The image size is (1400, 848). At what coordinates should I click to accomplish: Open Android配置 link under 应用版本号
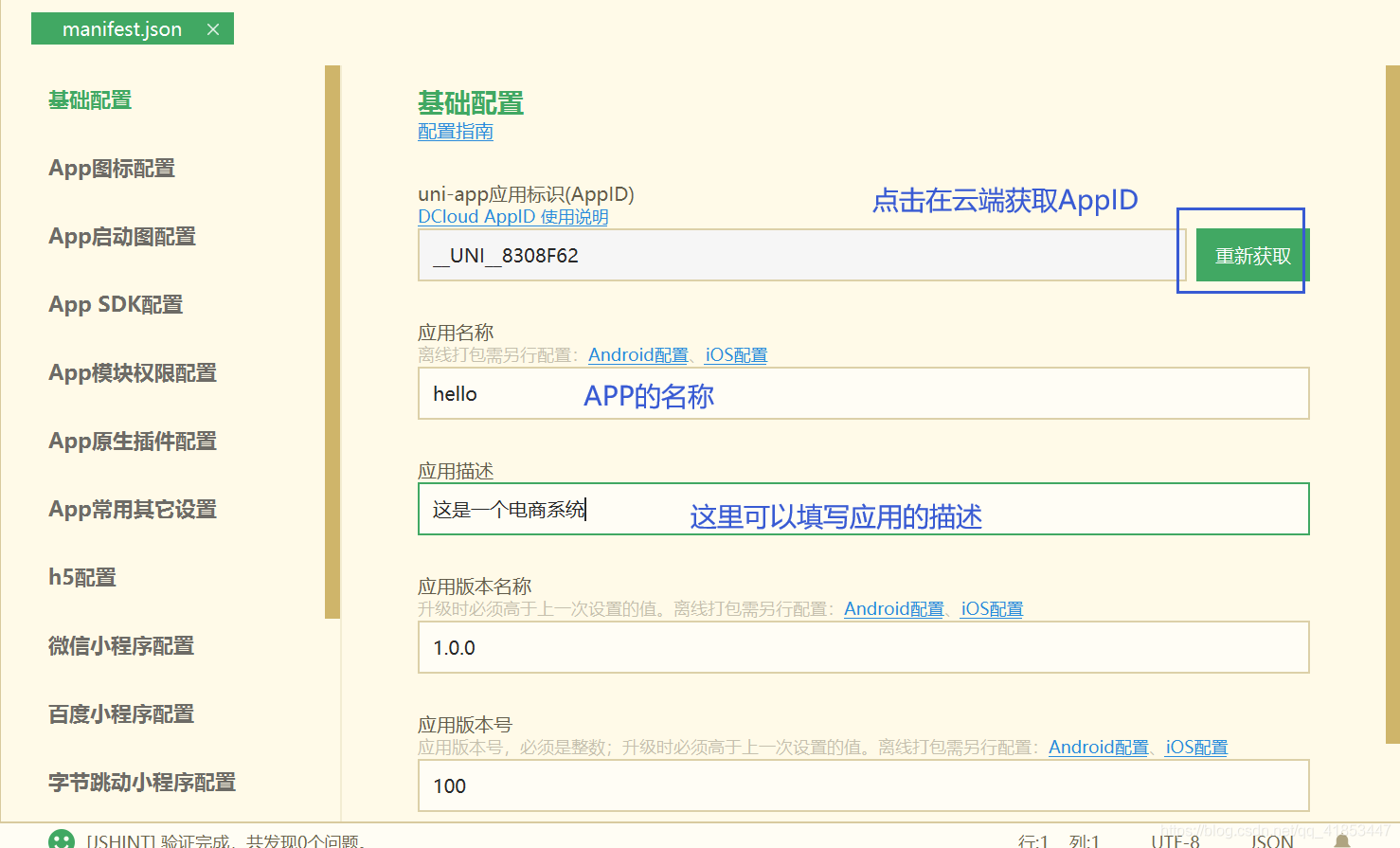(x=1099, y=748)
